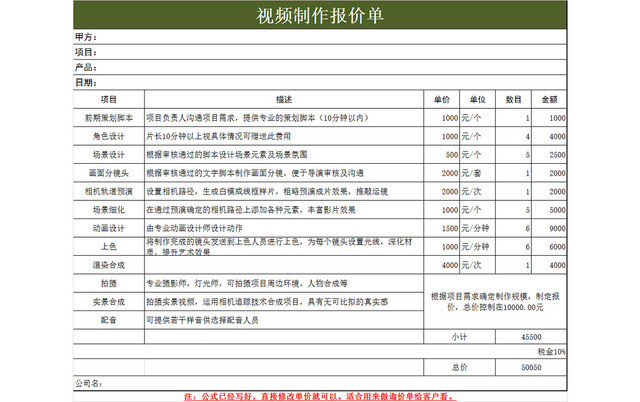Select the 拍摄 item cell
The width and height of the screenshot is (640, 402).
(x=109, y=283)
